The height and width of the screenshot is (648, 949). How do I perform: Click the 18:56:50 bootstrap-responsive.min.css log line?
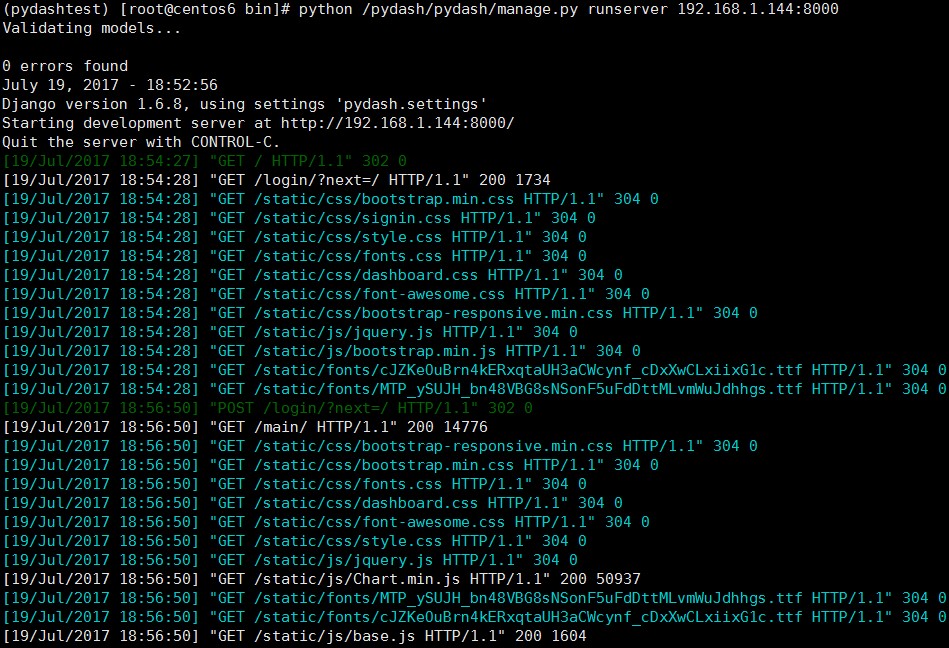pyautogui.click(x=380, y=447)
